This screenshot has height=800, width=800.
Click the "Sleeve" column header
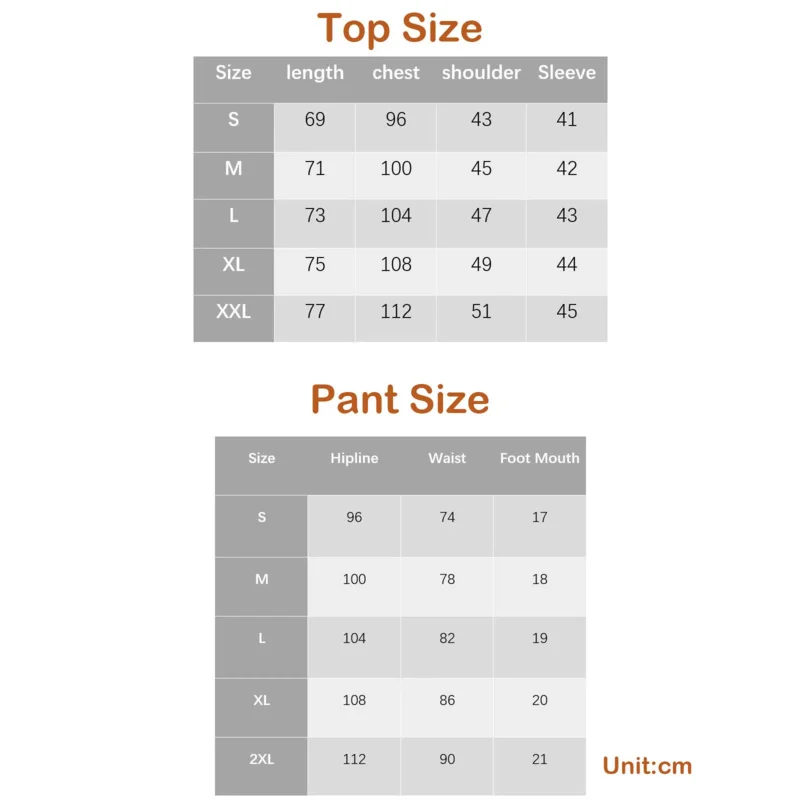(566, 73)
